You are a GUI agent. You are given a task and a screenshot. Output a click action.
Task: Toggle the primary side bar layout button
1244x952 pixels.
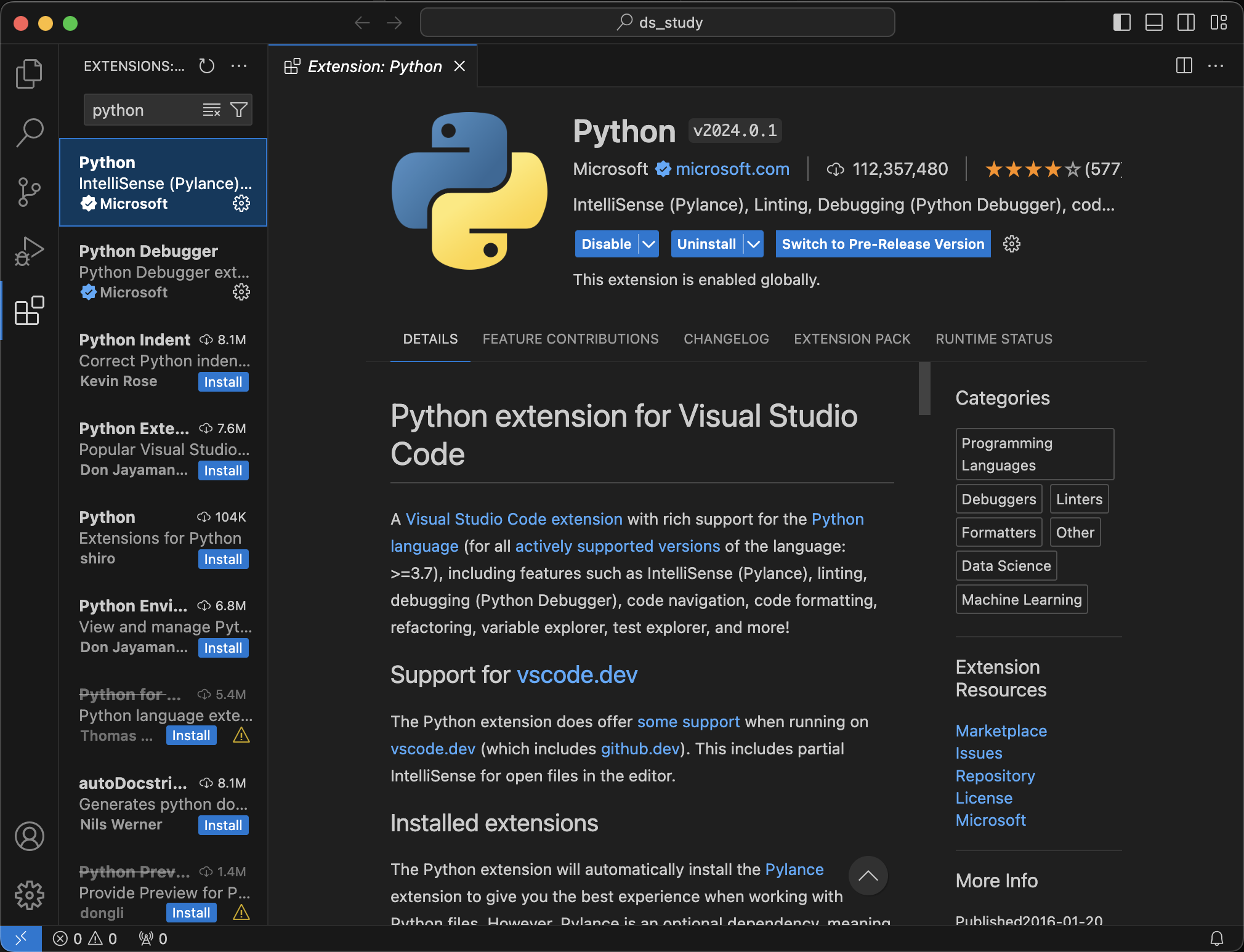1121,23
